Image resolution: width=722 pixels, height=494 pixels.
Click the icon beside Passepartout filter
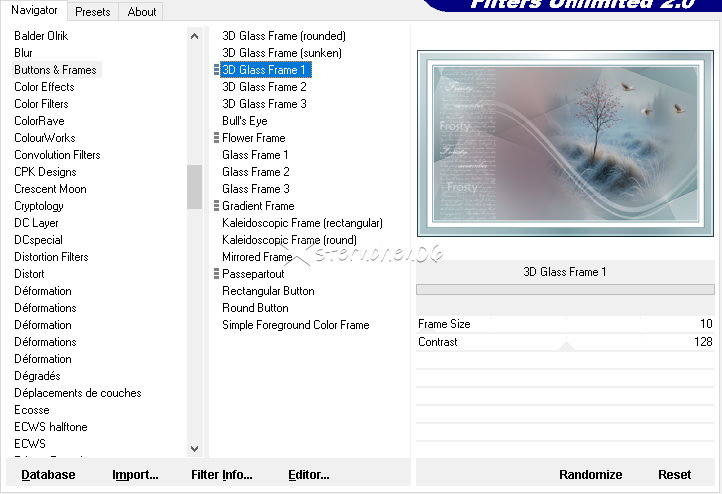[217, 274]
